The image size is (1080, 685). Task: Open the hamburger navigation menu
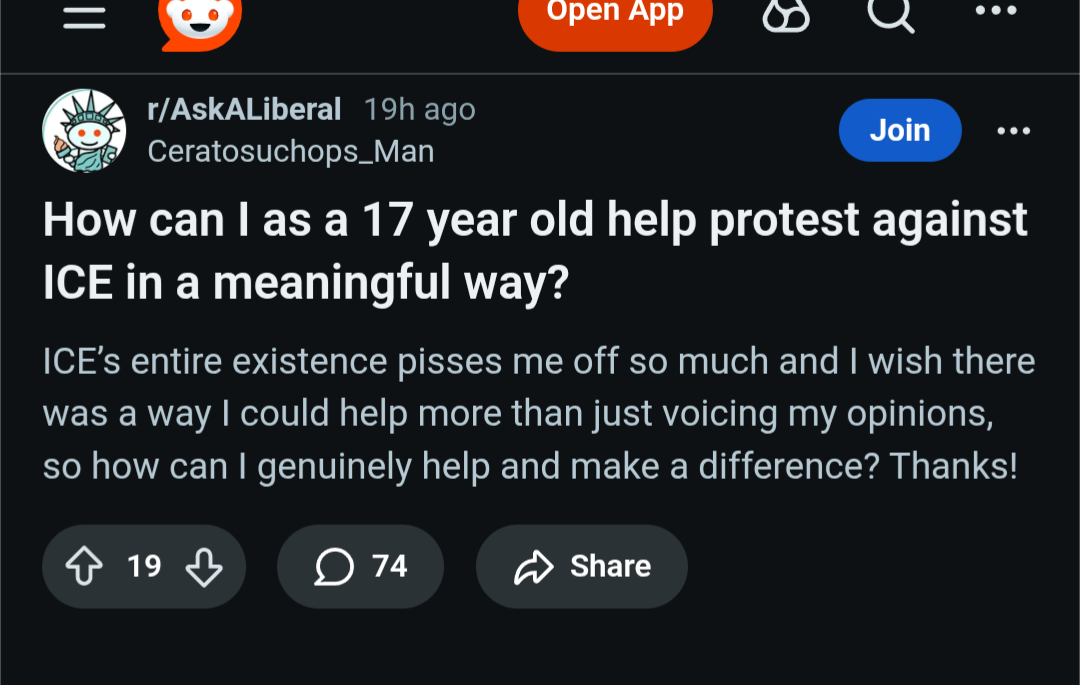[x=84, y=18]
